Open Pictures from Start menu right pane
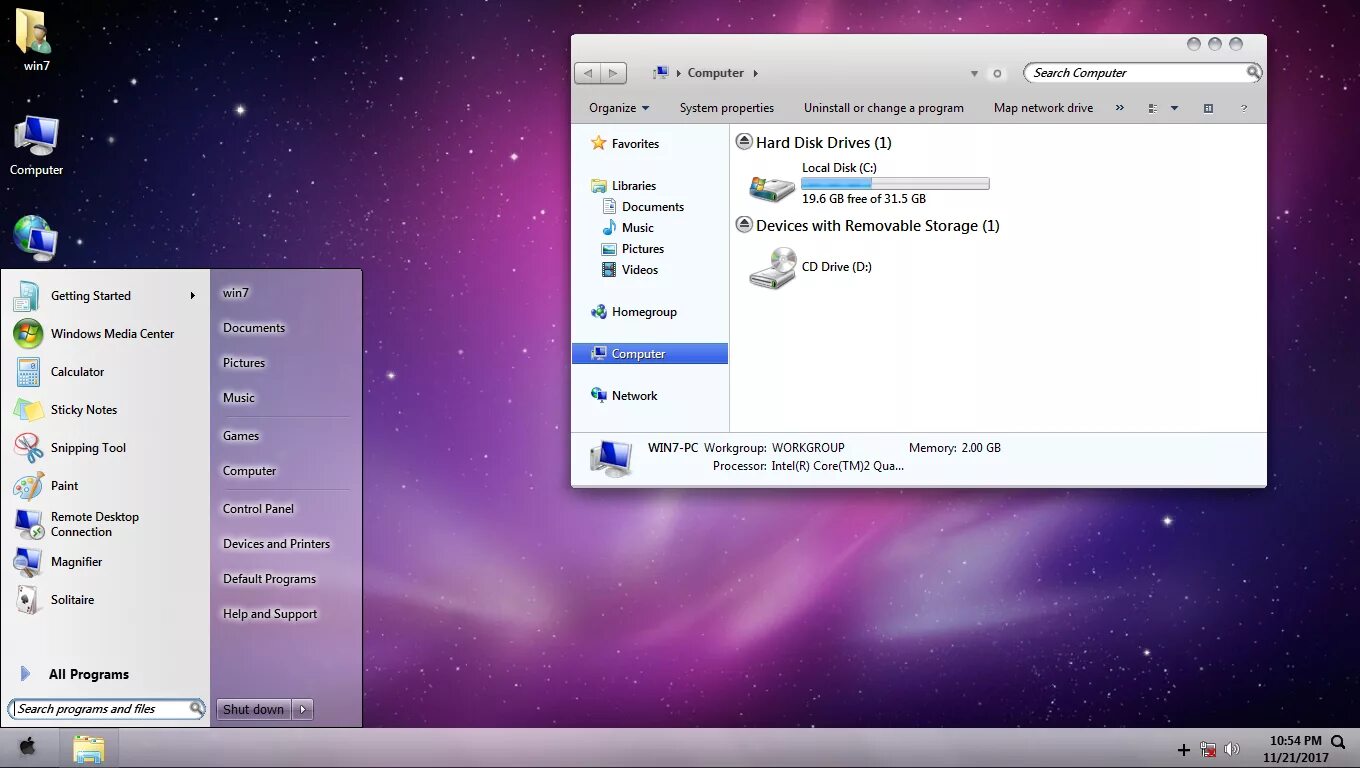Image resolution: width=1360 pixels, height=768 pixels. point(244,363)
